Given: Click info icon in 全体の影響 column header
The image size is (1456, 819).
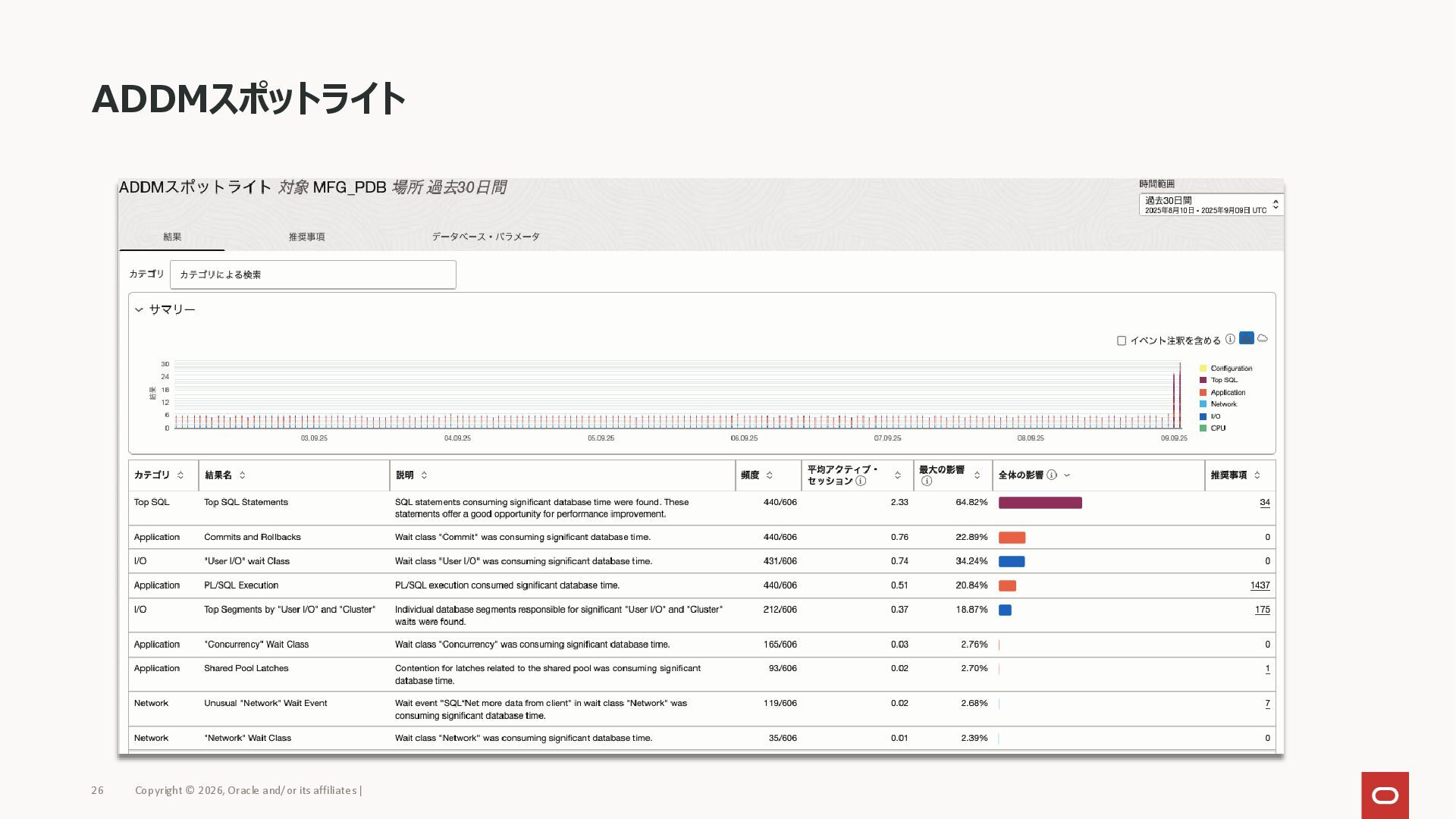Looking at the screenshot, I should (1052, 475).
